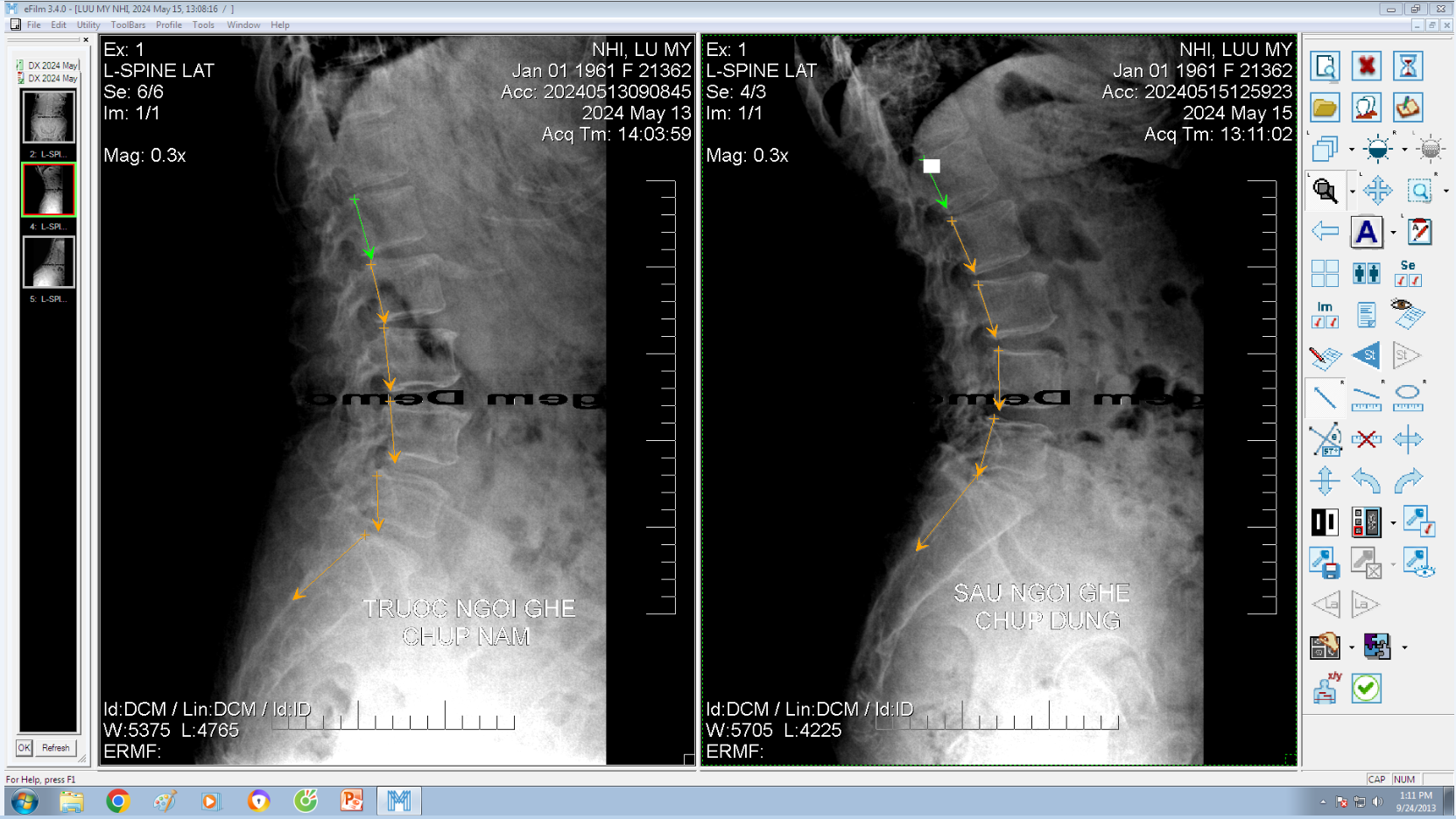Toggle the Im image synchronization checkboxes
1456x819 pixels.
coord(1325,314)
